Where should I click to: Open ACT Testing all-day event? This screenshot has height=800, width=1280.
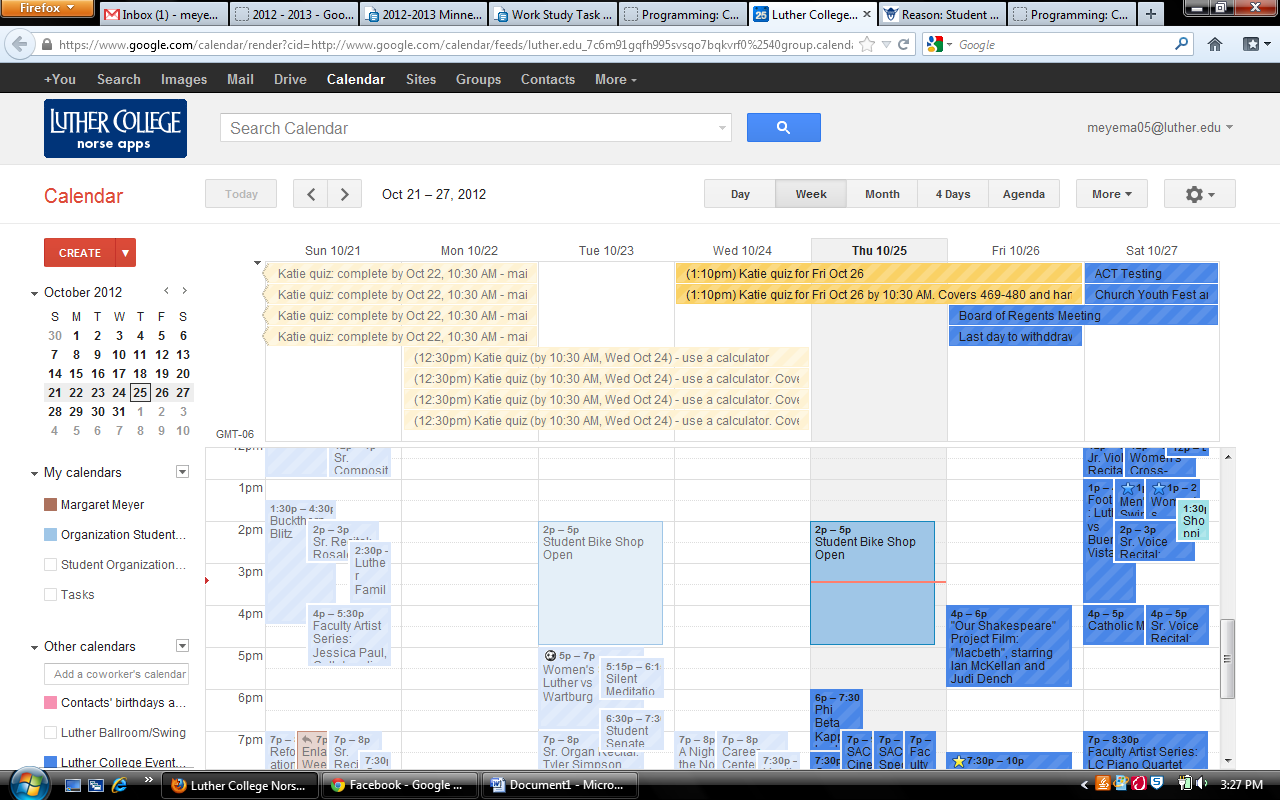(1151, 273)
